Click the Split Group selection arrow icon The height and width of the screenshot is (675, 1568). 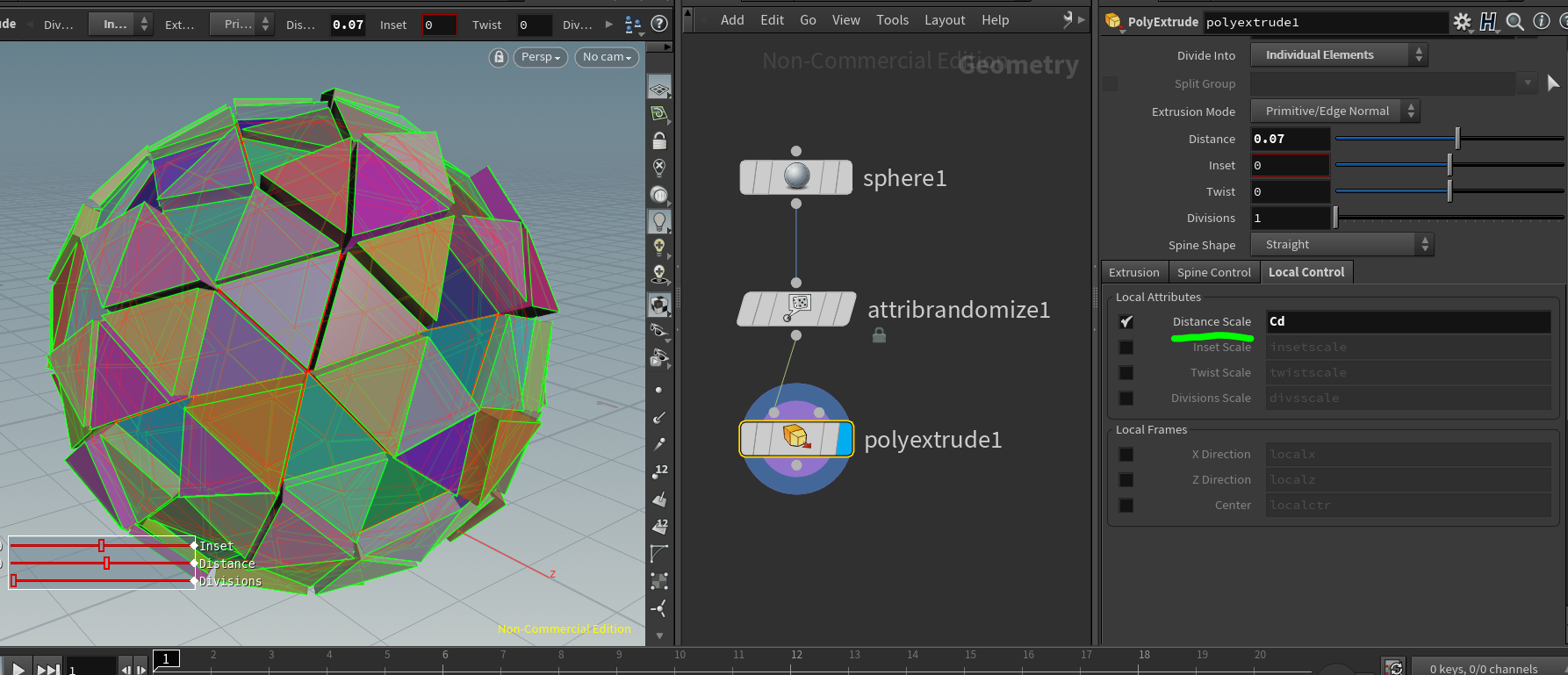click(1553, 83)
